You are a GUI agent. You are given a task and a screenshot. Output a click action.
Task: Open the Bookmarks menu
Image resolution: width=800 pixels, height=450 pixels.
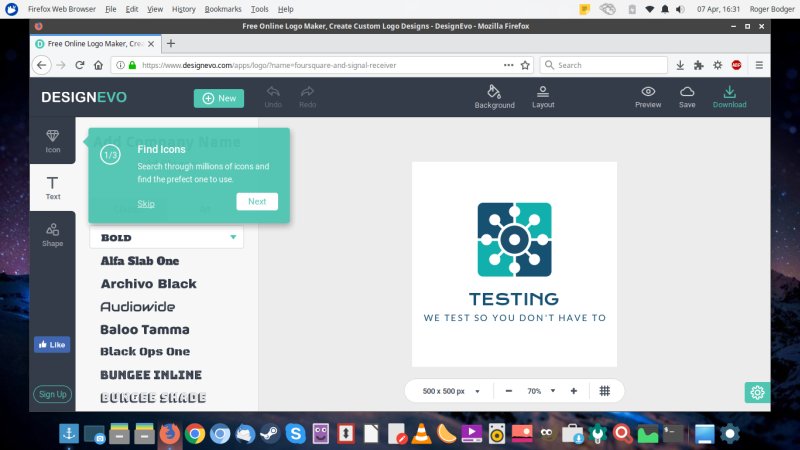[x=223, y=9]
